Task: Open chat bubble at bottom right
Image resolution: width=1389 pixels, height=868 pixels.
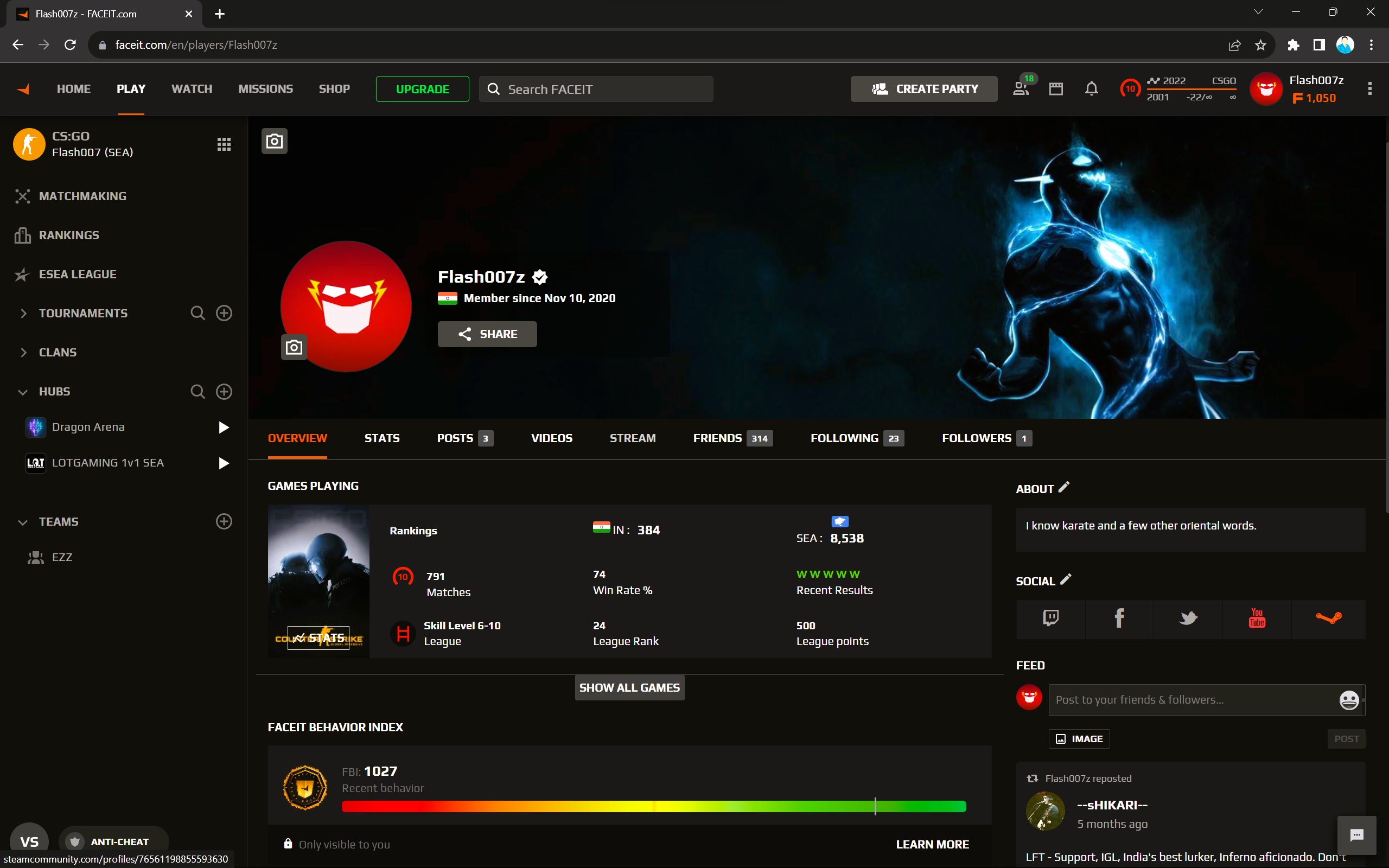Action: tap(1356, 835)
